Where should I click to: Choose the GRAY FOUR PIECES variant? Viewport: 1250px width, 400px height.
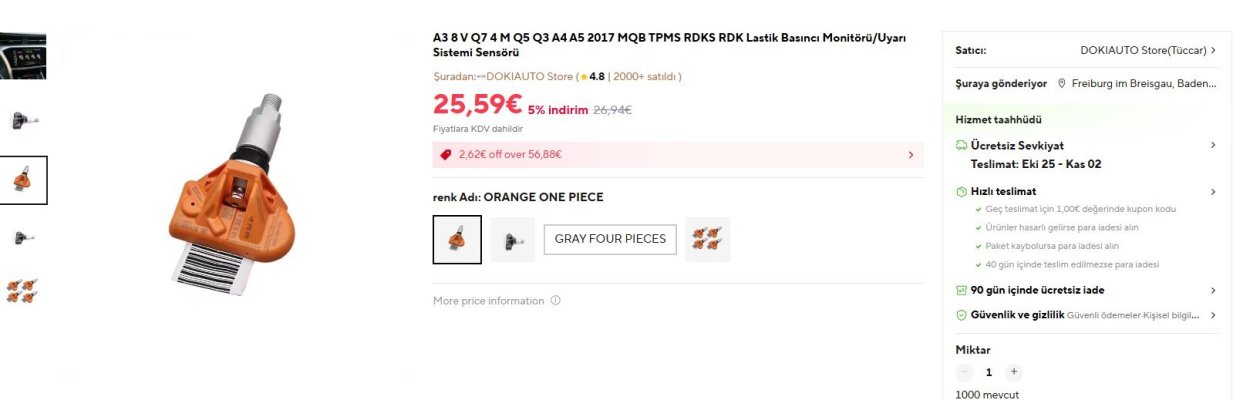[x=610, y=240]
